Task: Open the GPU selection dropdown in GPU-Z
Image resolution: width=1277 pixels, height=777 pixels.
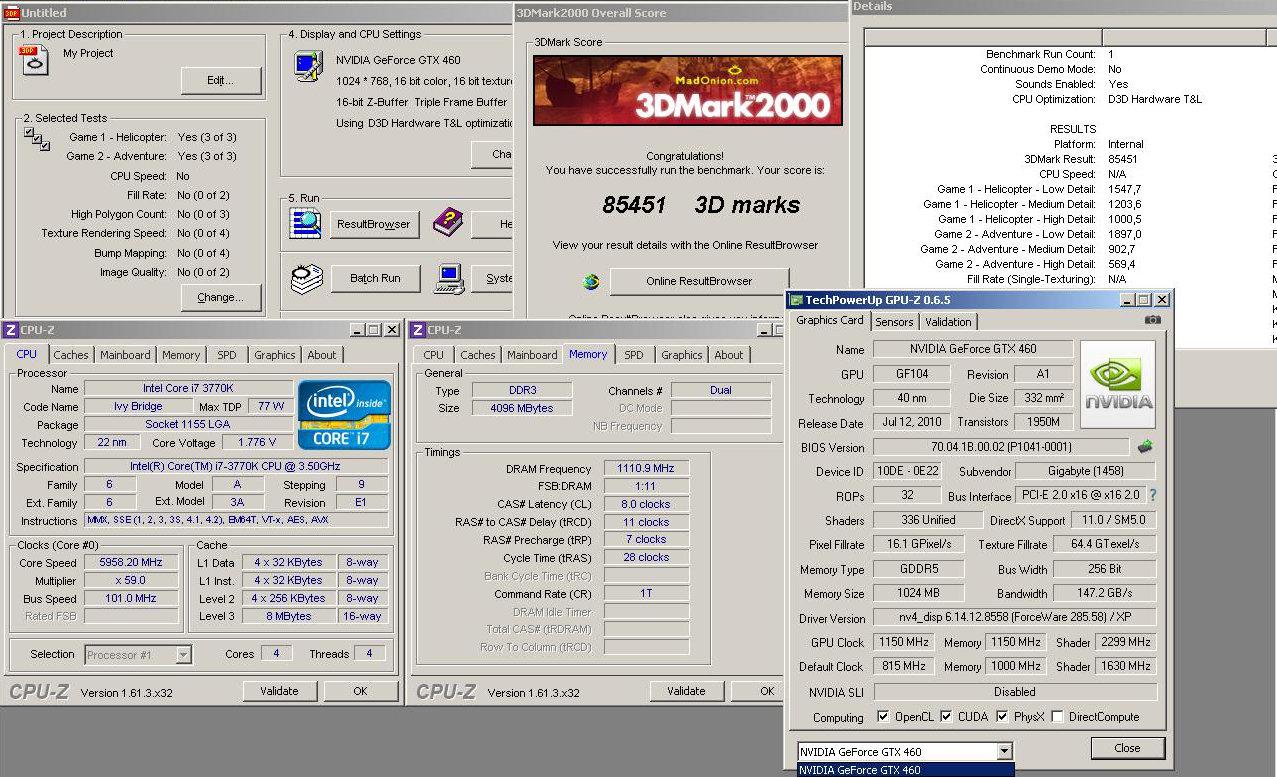Action: pos(1004,752)
